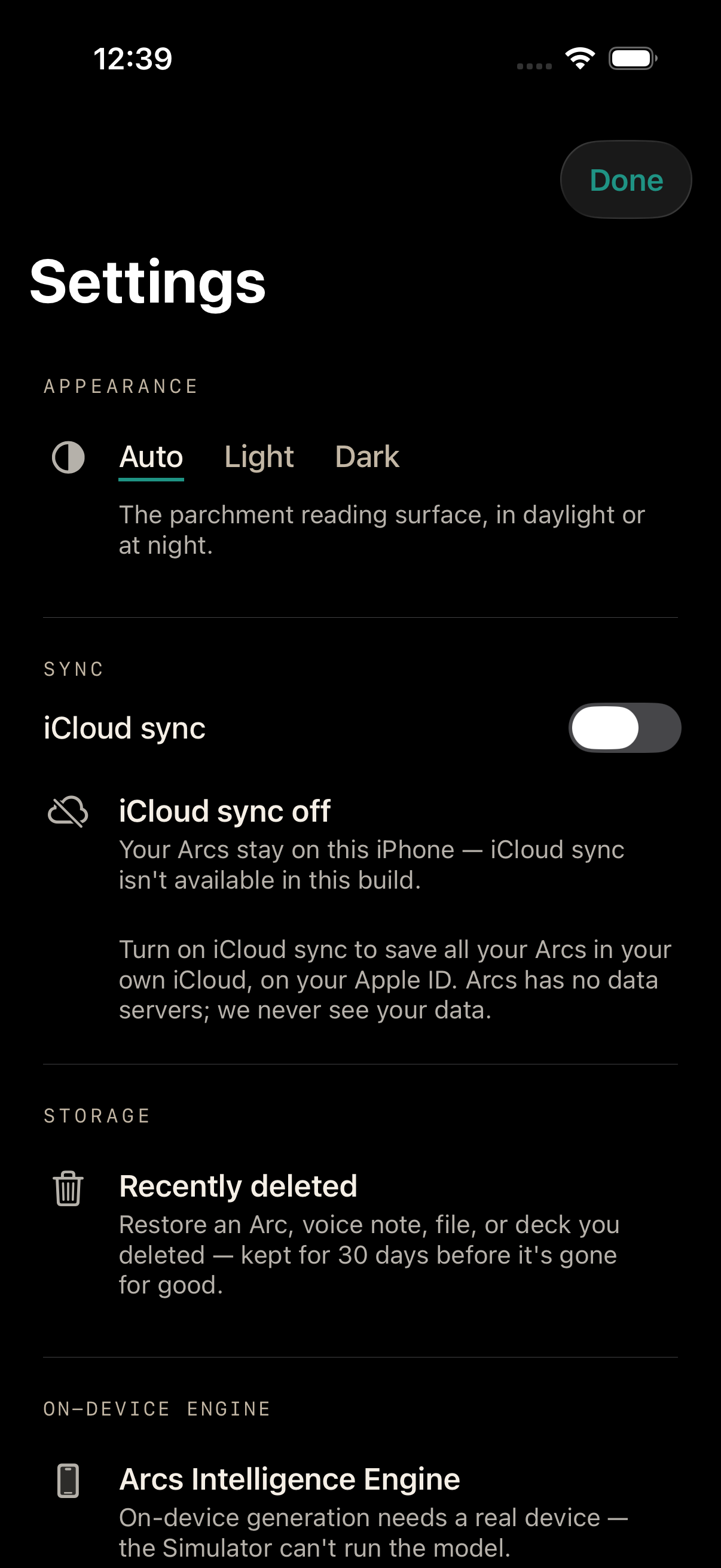
Task: Tap the Wi-Fi status icon
Action: point(580,59)
